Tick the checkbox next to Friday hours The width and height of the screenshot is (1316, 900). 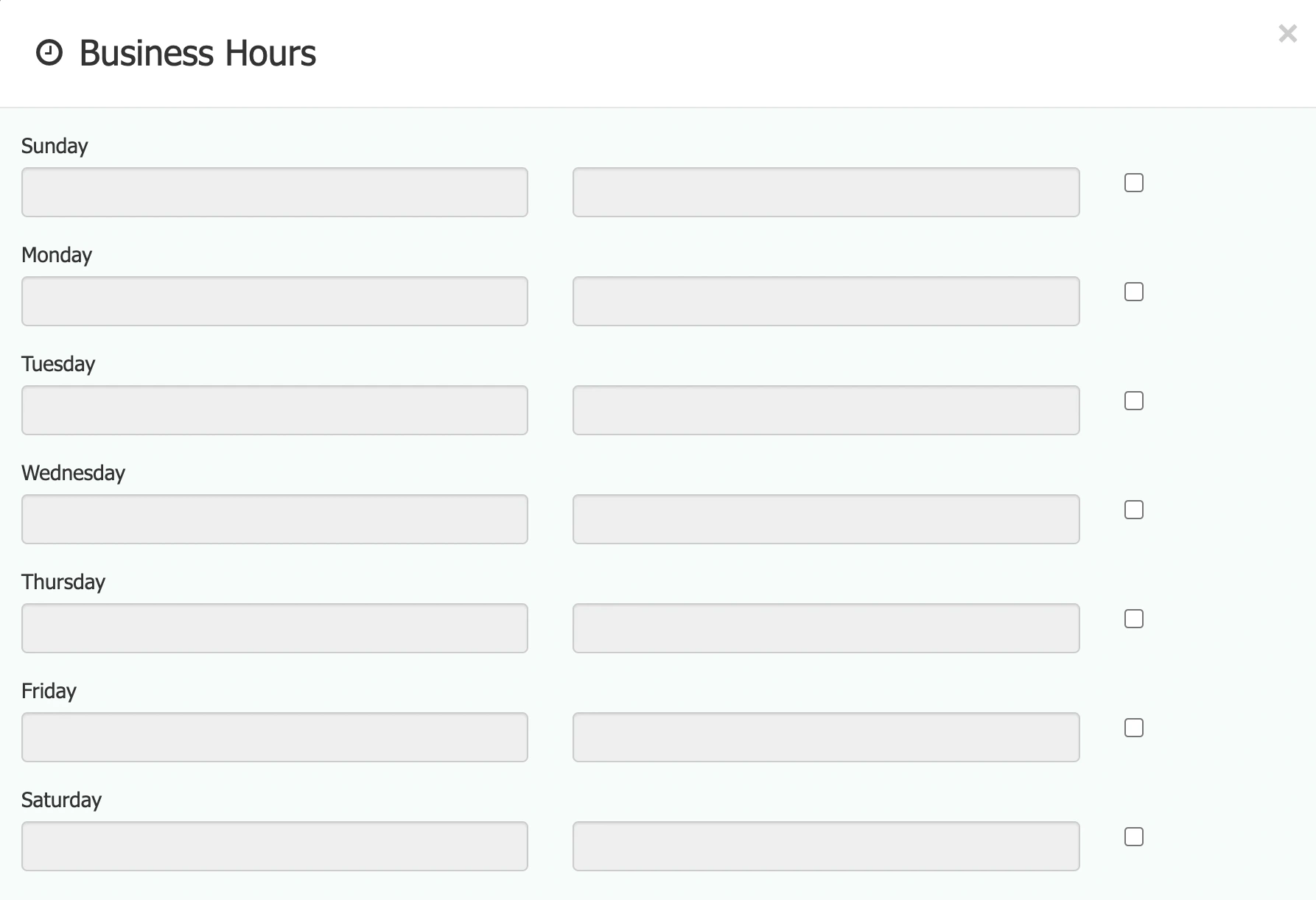[1134, 728]
